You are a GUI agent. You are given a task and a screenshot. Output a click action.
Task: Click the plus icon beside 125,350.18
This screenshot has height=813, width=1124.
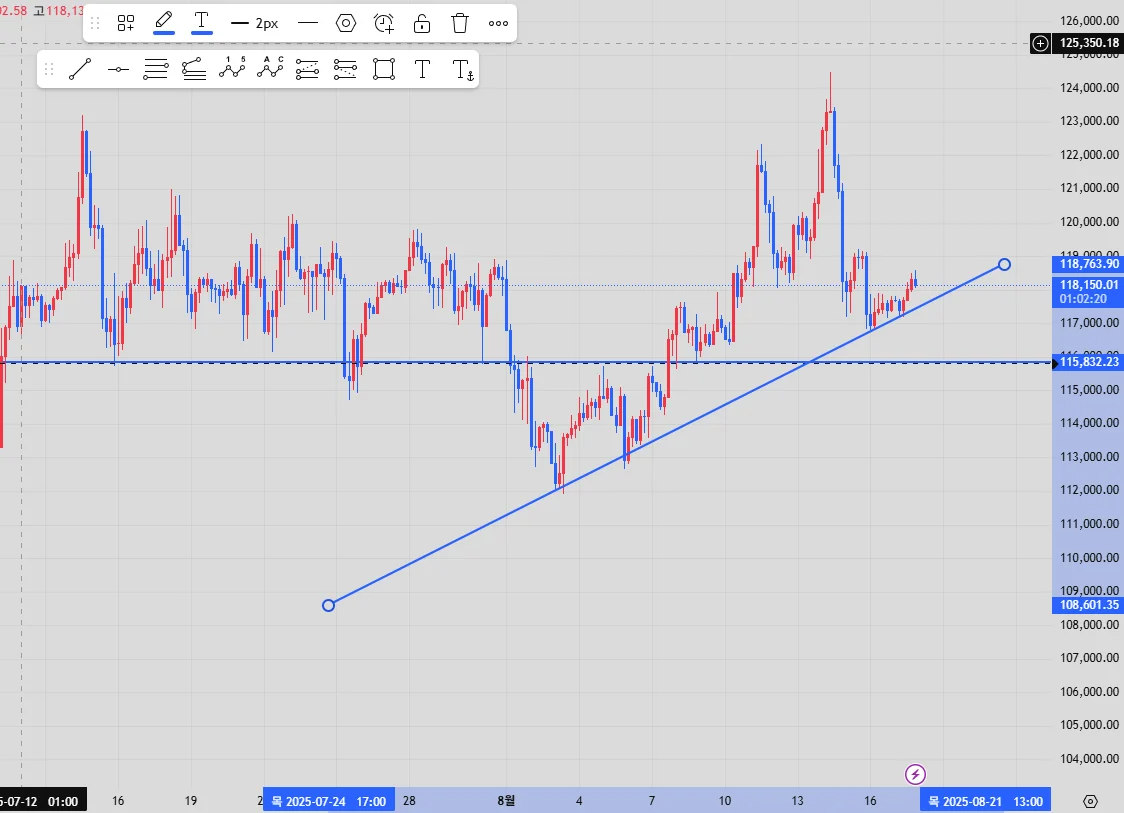click(x=1040, y=43)
